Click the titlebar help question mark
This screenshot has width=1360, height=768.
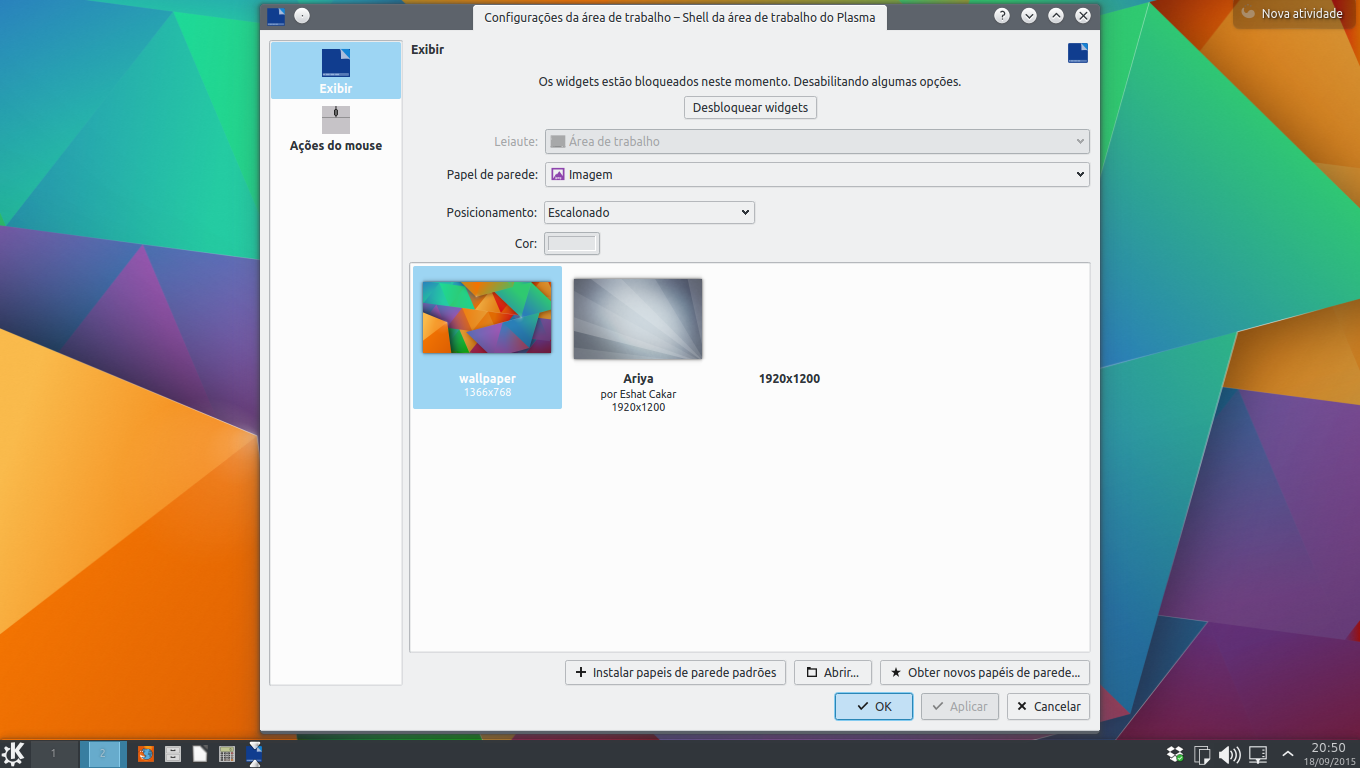(1002, 16)
